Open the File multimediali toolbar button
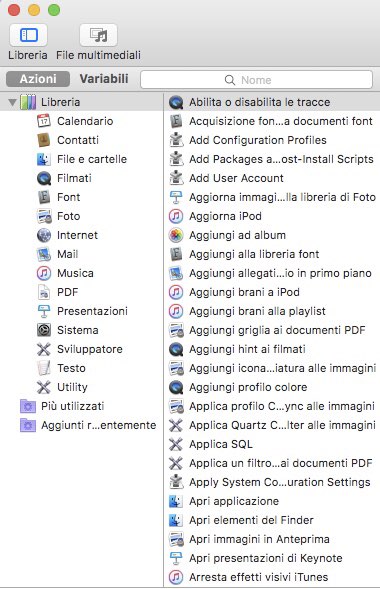This screenshot has width=380, height=589. point(98,35)
